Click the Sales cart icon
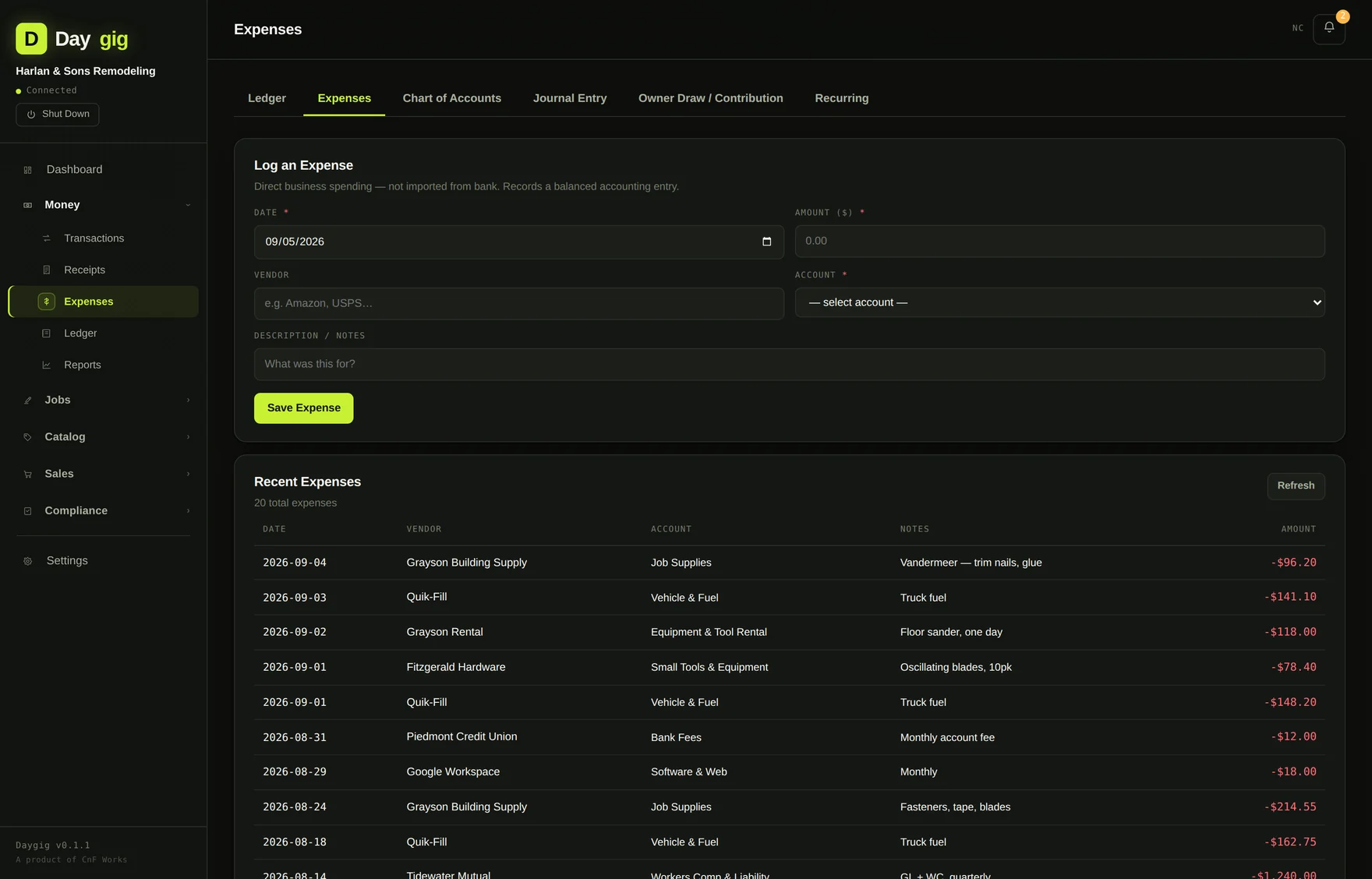The image size is (1372, 879). point(28,474)
